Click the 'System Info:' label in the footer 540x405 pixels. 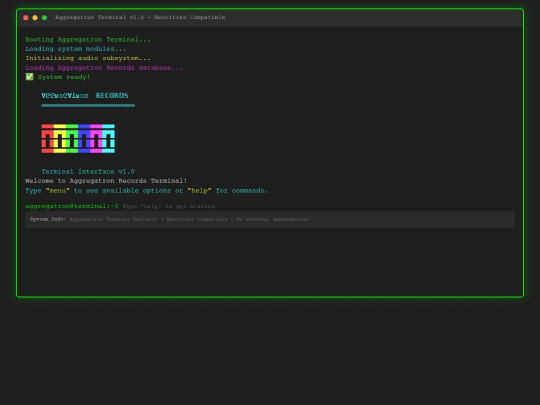[48, 219]
